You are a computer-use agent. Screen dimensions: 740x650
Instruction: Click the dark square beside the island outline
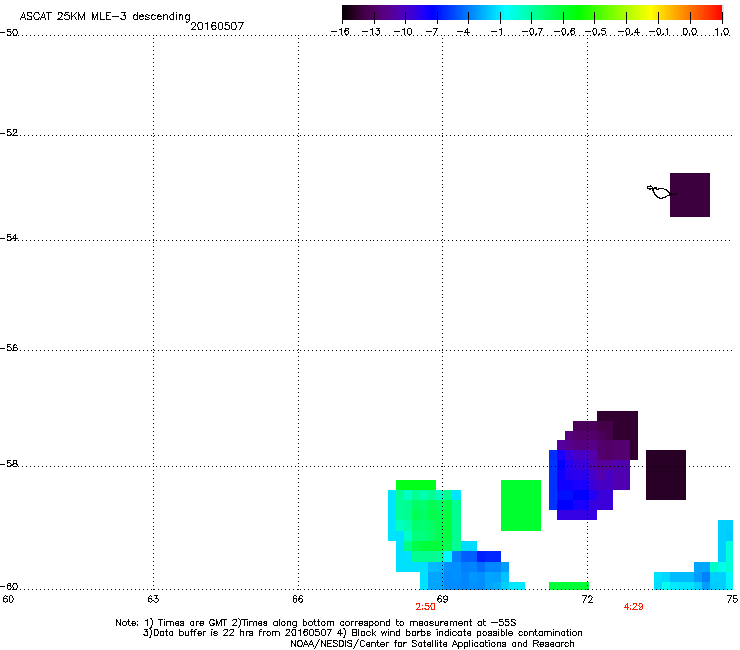tap(690, 195)
